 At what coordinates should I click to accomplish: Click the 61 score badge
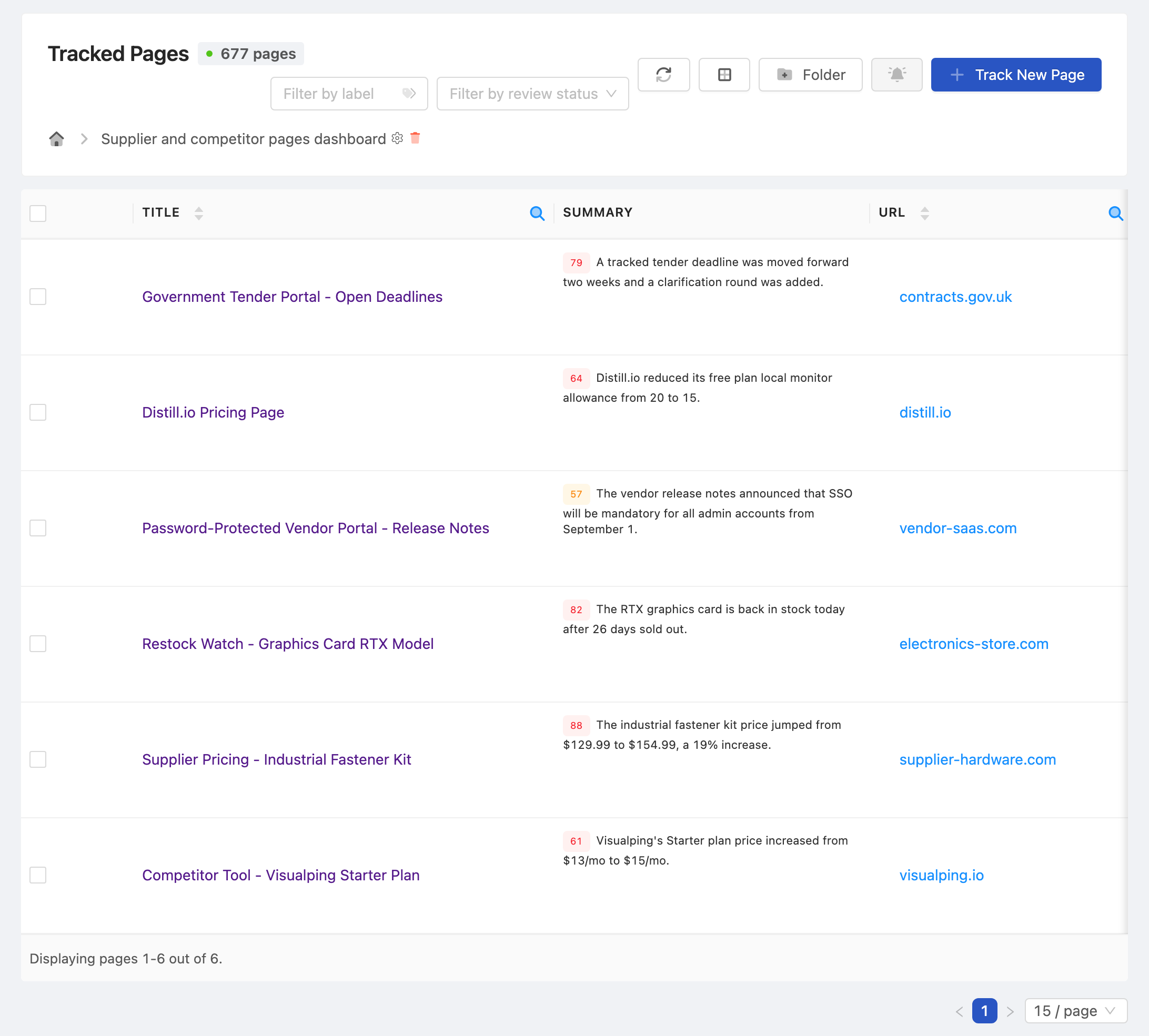[576, 841]
